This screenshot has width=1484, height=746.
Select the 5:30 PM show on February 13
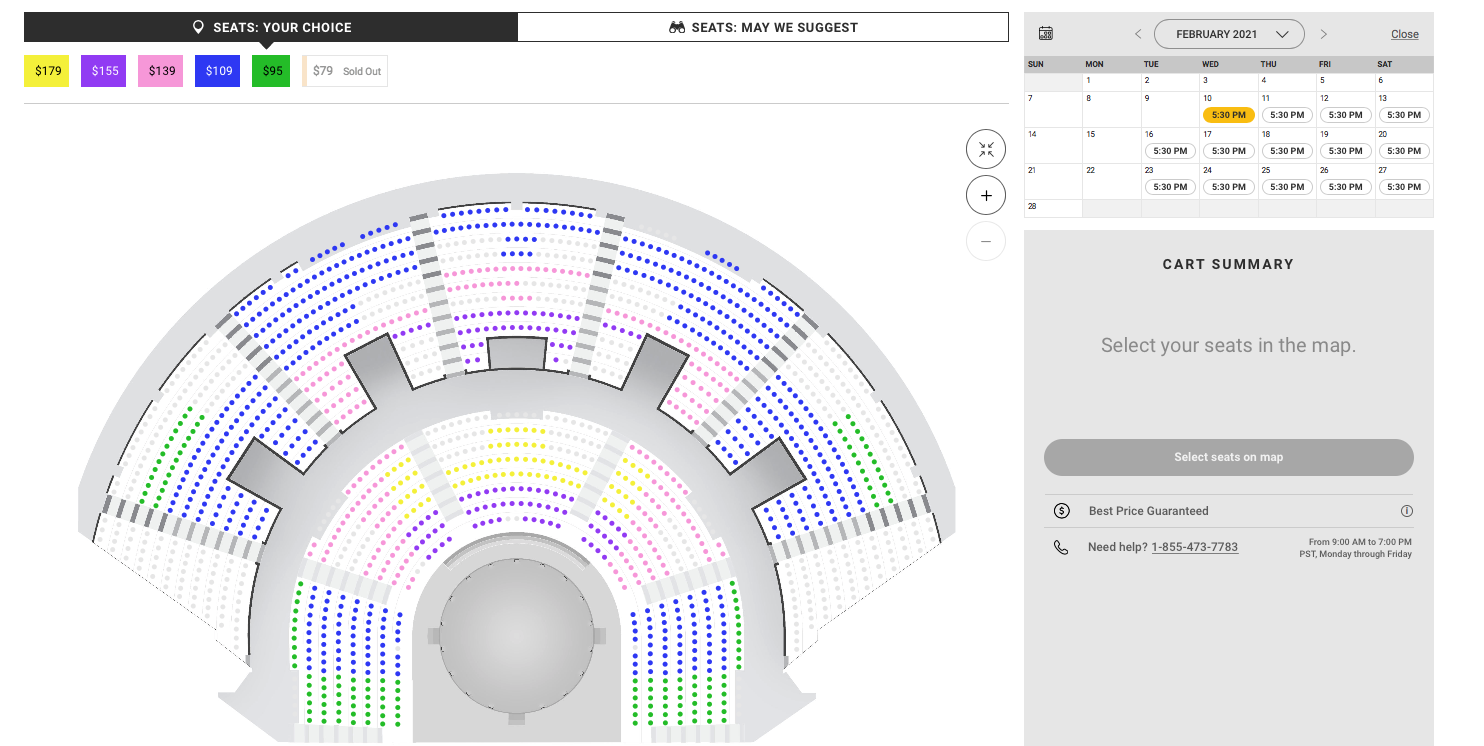coord(1403,115)
